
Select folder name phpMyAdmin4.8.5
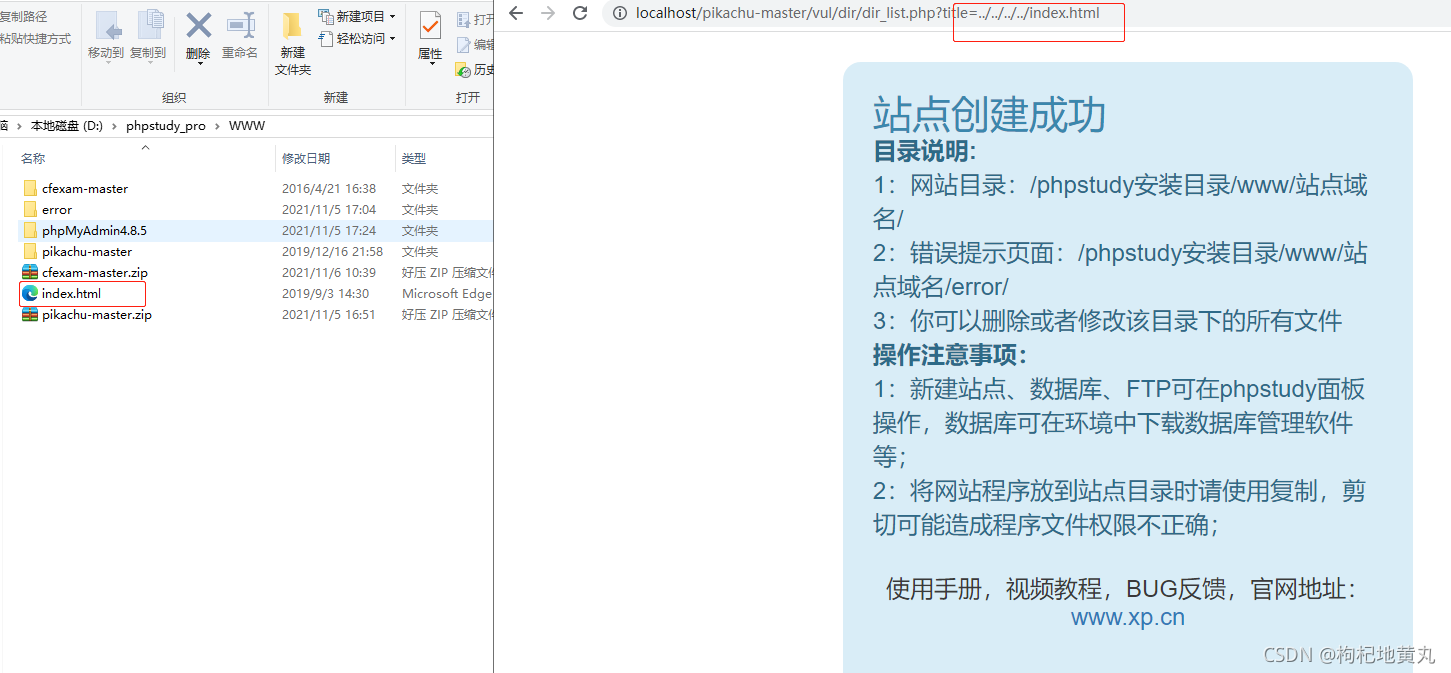tap(94, 230)
